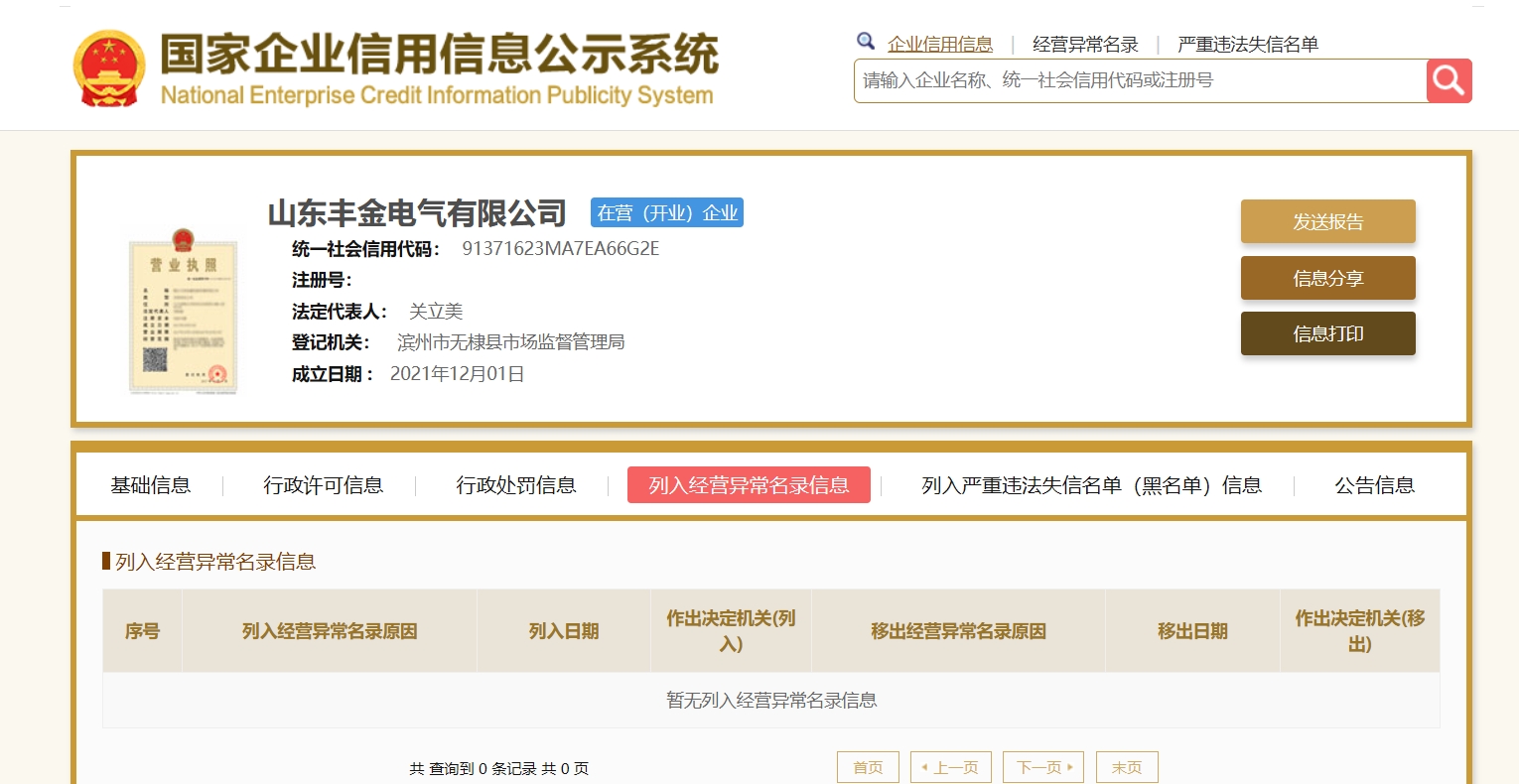Click the 信息打印 button
Viewport: 1519px width, 784px height.
coord(1328,333)
